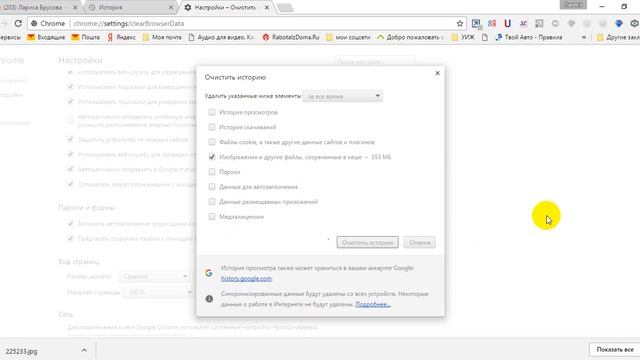Open the мои соцсети bookmark folder
640x360 pixels.
pos(348,37)
